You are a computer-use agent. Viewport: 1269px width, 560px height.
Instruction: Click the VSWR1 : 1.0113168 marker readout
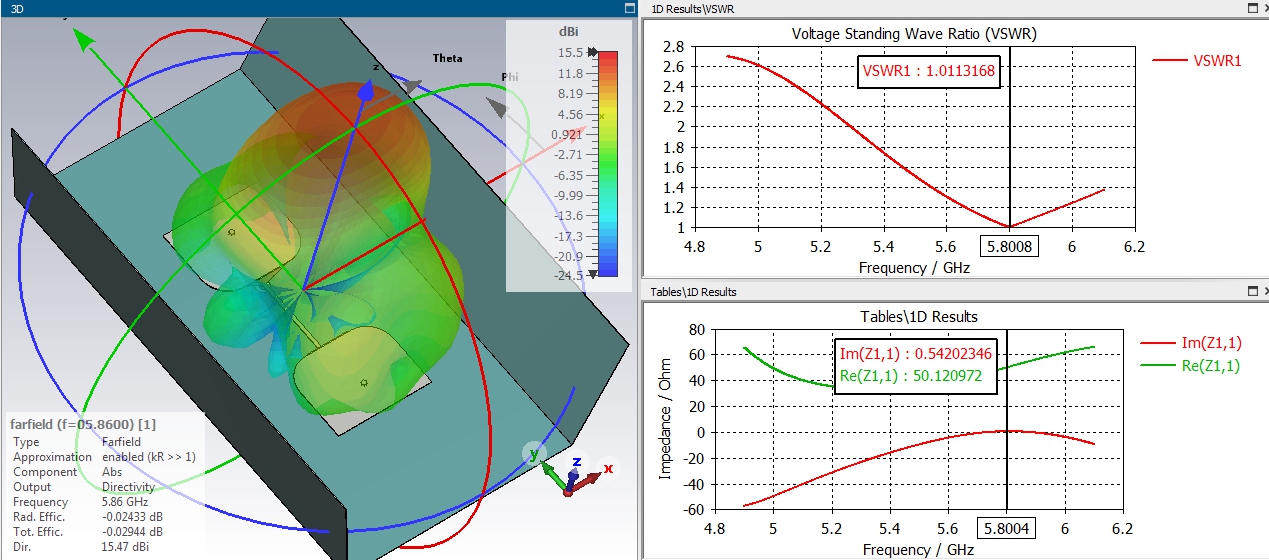pos(929,70)
